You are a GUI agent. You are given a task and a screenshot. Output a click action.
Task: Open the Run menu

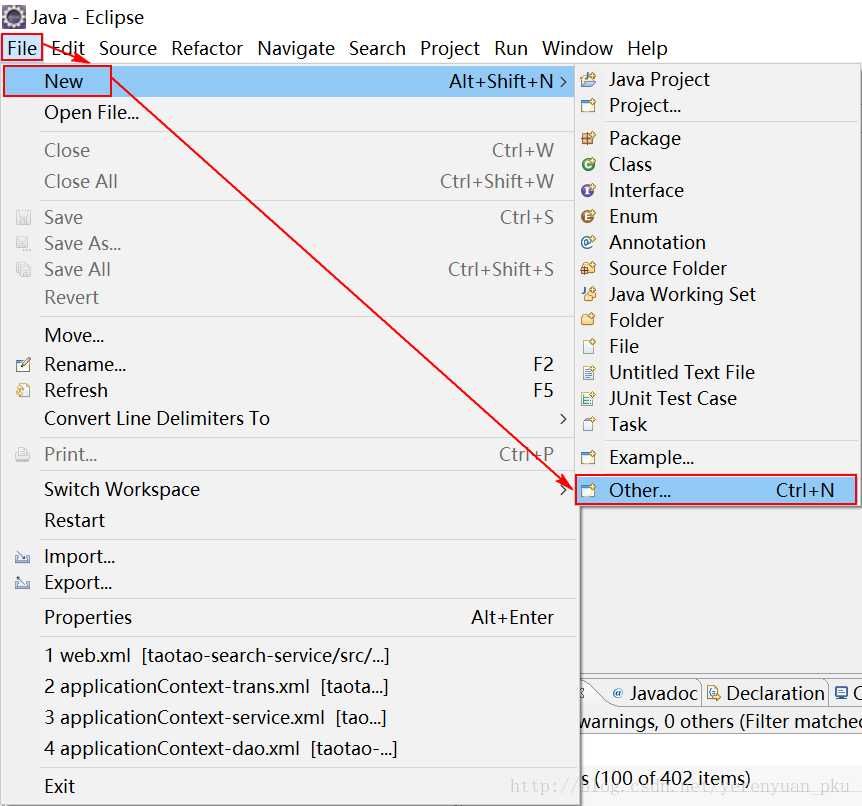coord(511,48)
